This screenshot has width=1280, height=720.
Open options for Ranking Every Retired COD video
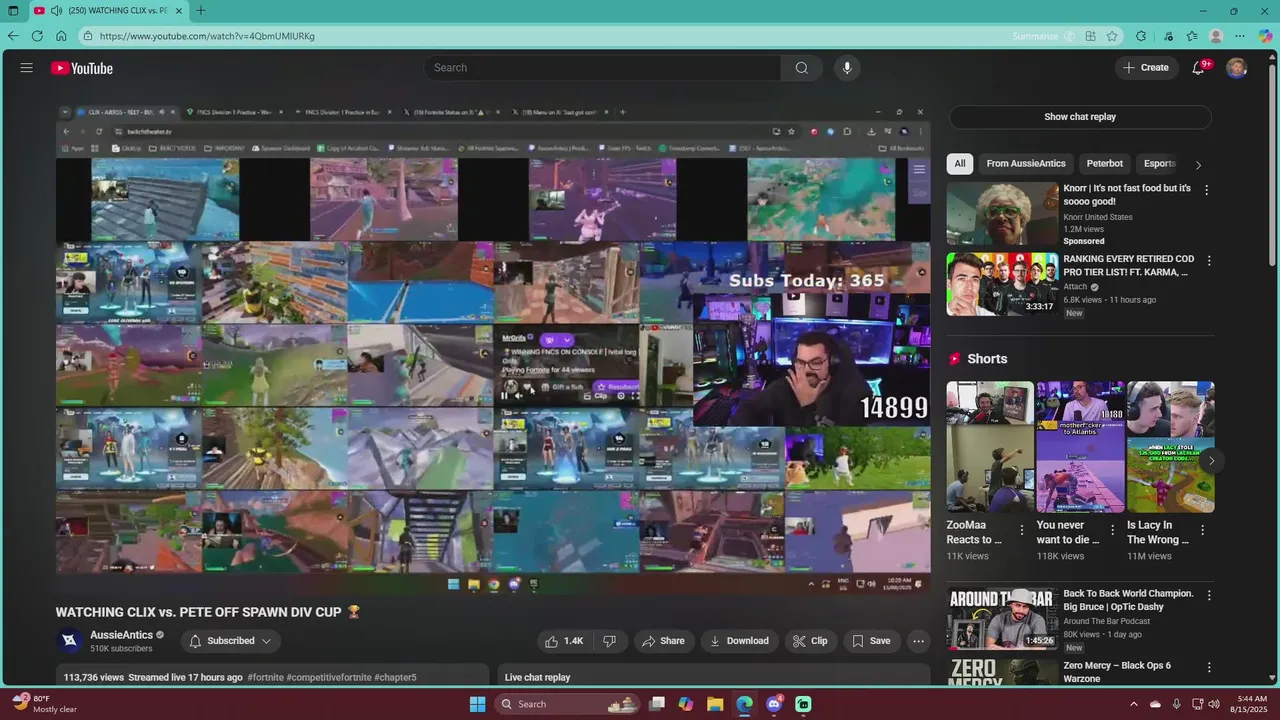pyautogui.click(x=1209, y=261)
